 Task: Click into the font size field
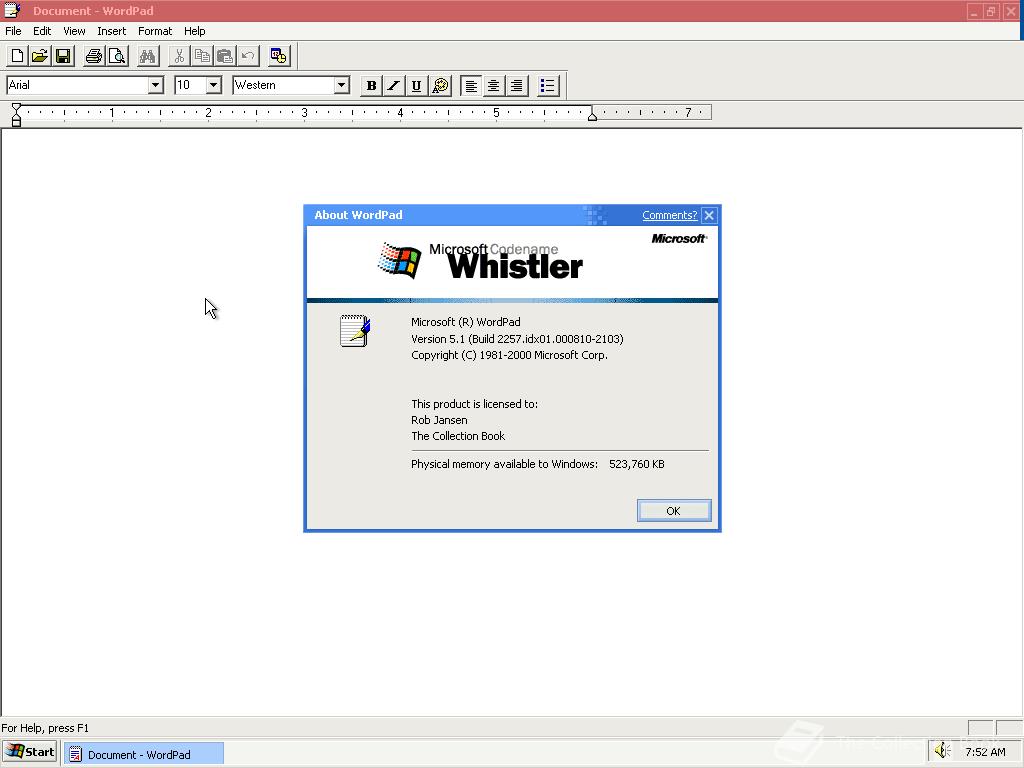190,85
